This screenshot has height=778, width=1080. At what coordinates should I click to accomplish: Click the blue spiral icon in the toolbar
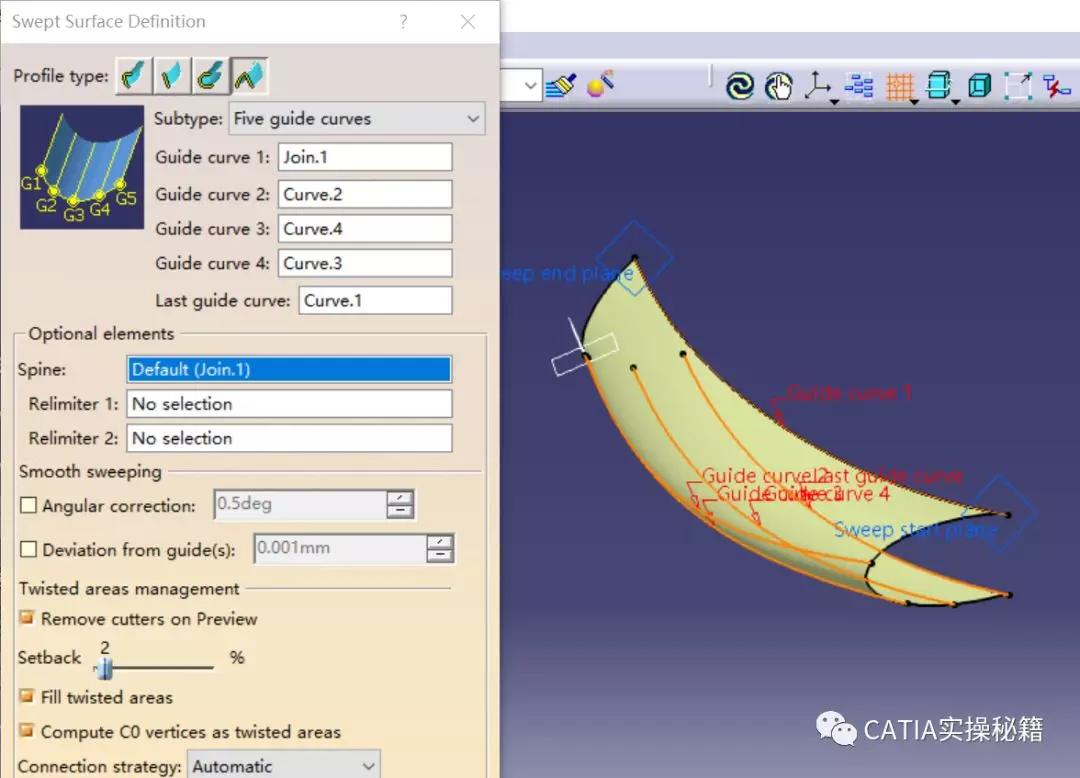[x=739, y=87]
